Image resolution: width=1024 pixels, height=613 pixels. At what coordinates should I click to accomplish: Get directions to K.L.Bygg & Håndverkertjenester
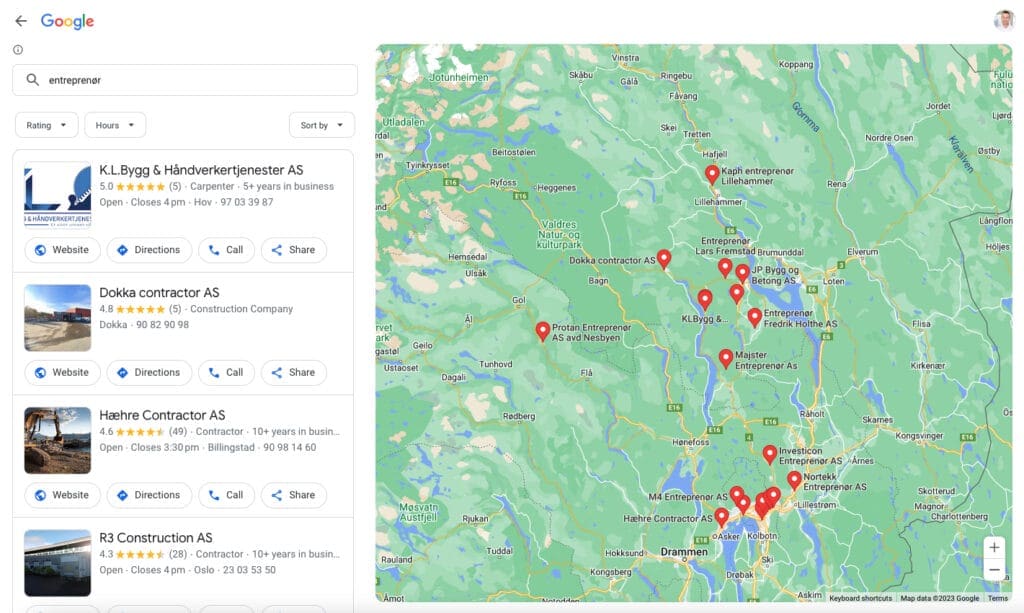coord(149,249)
